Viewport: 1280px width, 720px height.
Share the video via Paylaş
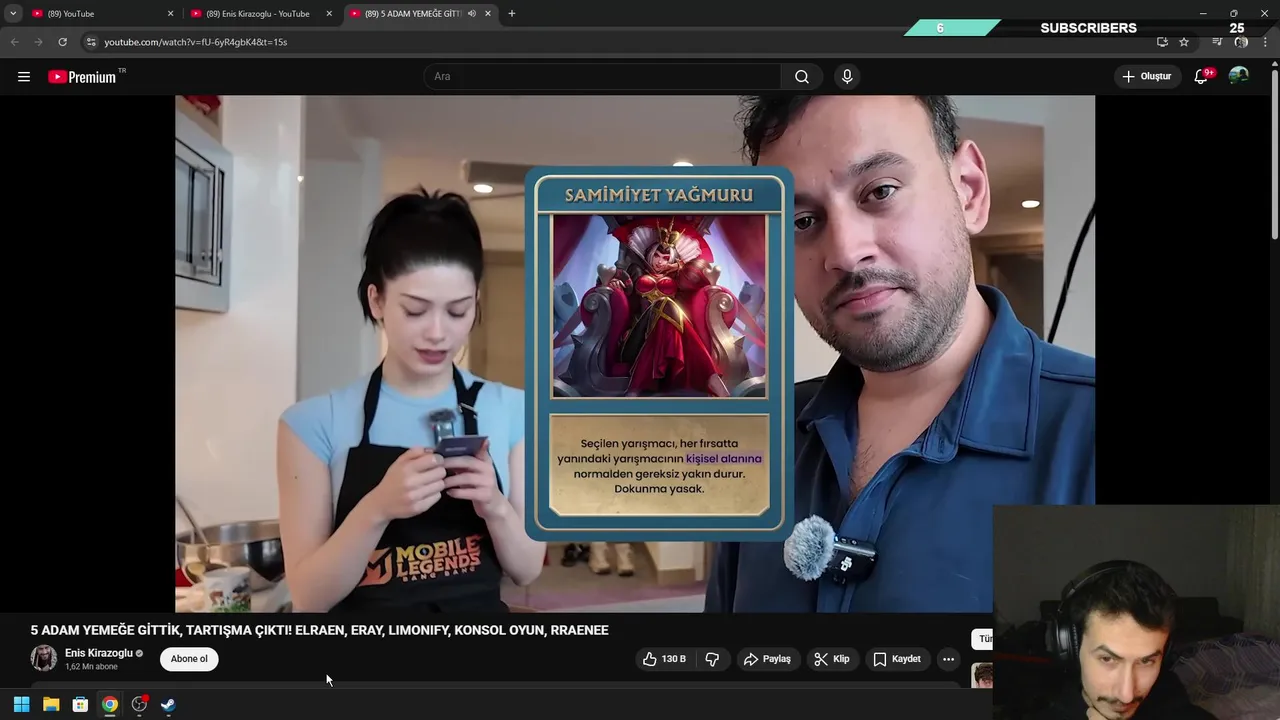767,659
